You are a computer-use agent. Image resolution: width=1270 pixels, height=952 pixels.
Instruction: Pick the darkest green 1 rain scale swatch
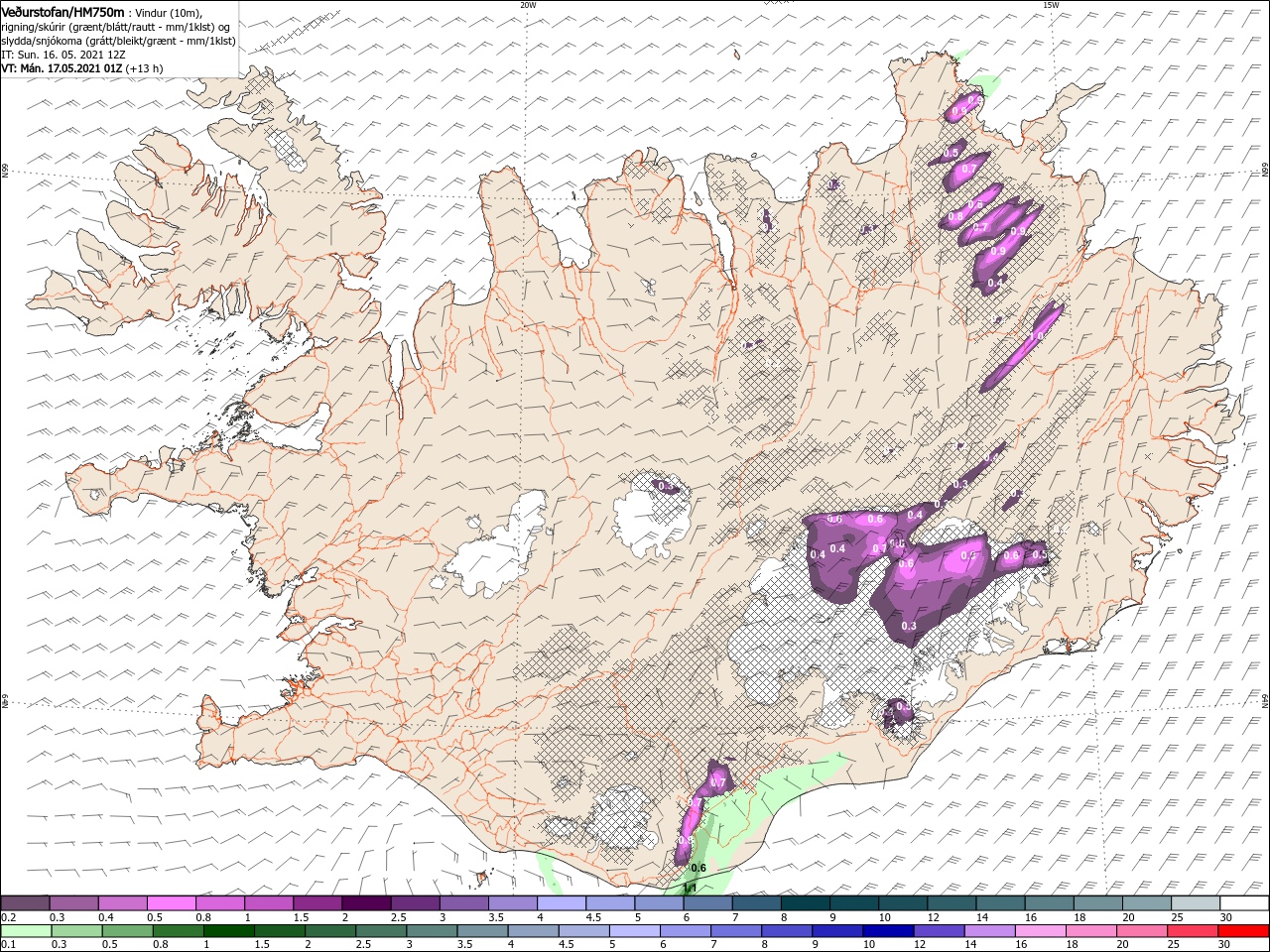pos(228,931)
